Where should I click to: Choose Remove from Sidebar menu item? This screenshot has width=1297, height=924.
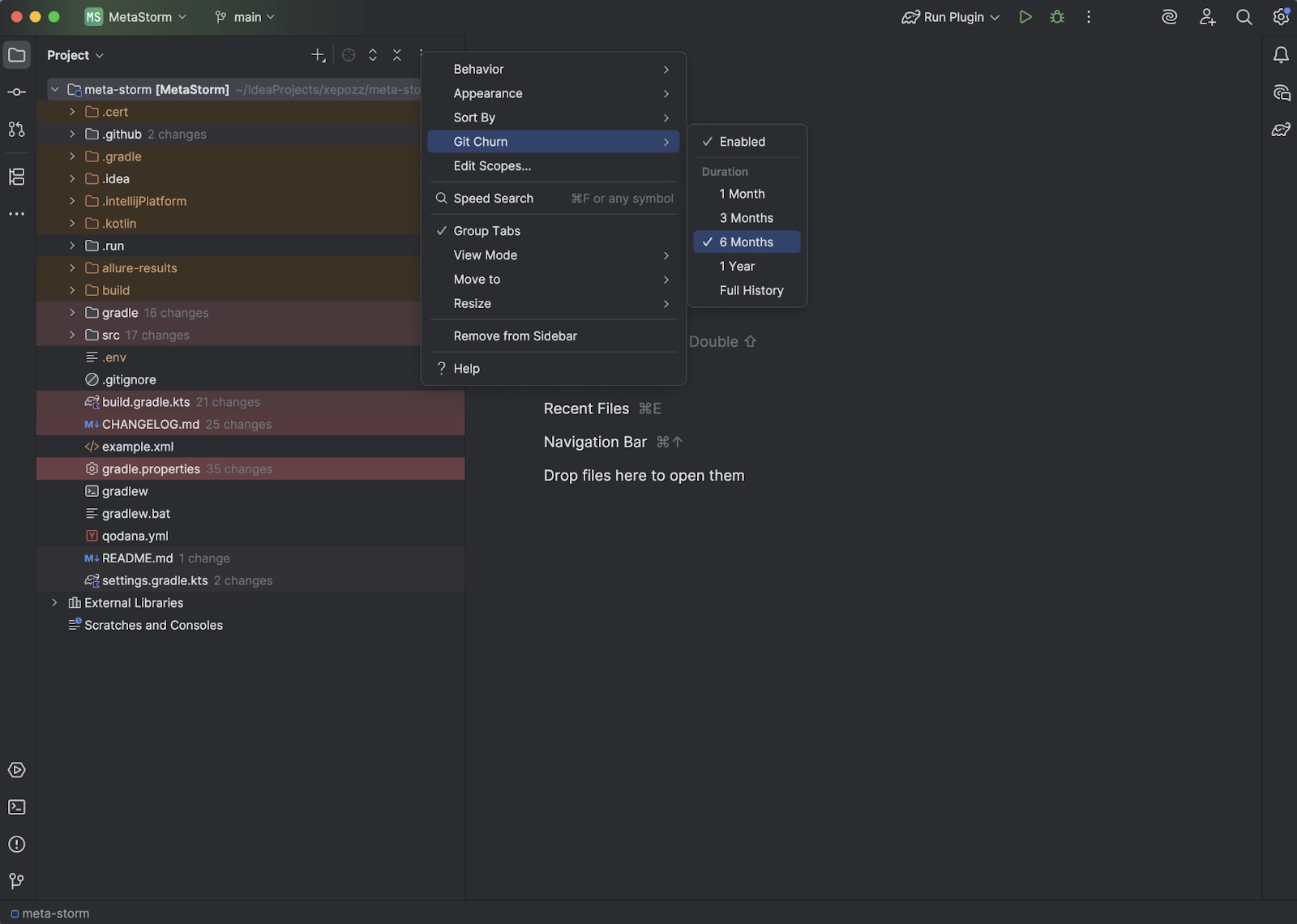coord(515,336)
